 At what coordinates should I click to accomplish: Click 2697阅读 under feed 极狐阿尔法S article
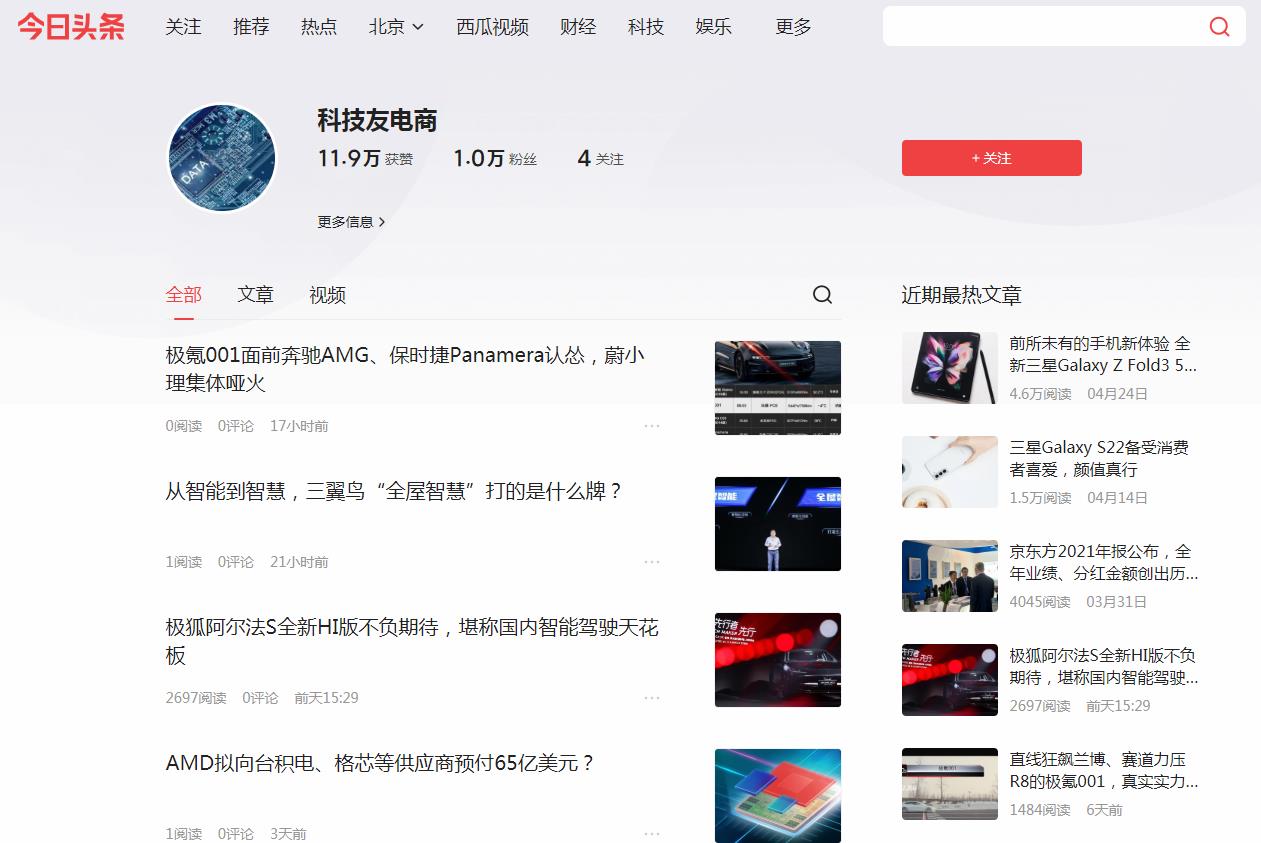pyautogui.click(x=196, y=698)
